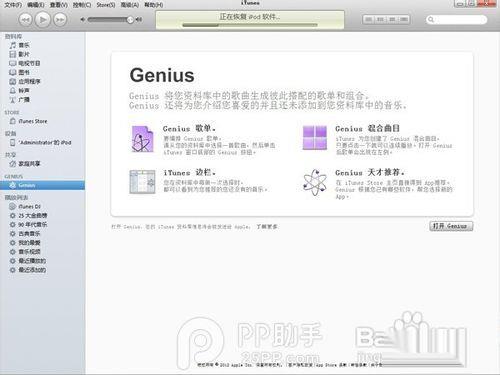Open the 编辑(E) menu
Viewport: 500px width, 375px height.
[x=35, y=5]
